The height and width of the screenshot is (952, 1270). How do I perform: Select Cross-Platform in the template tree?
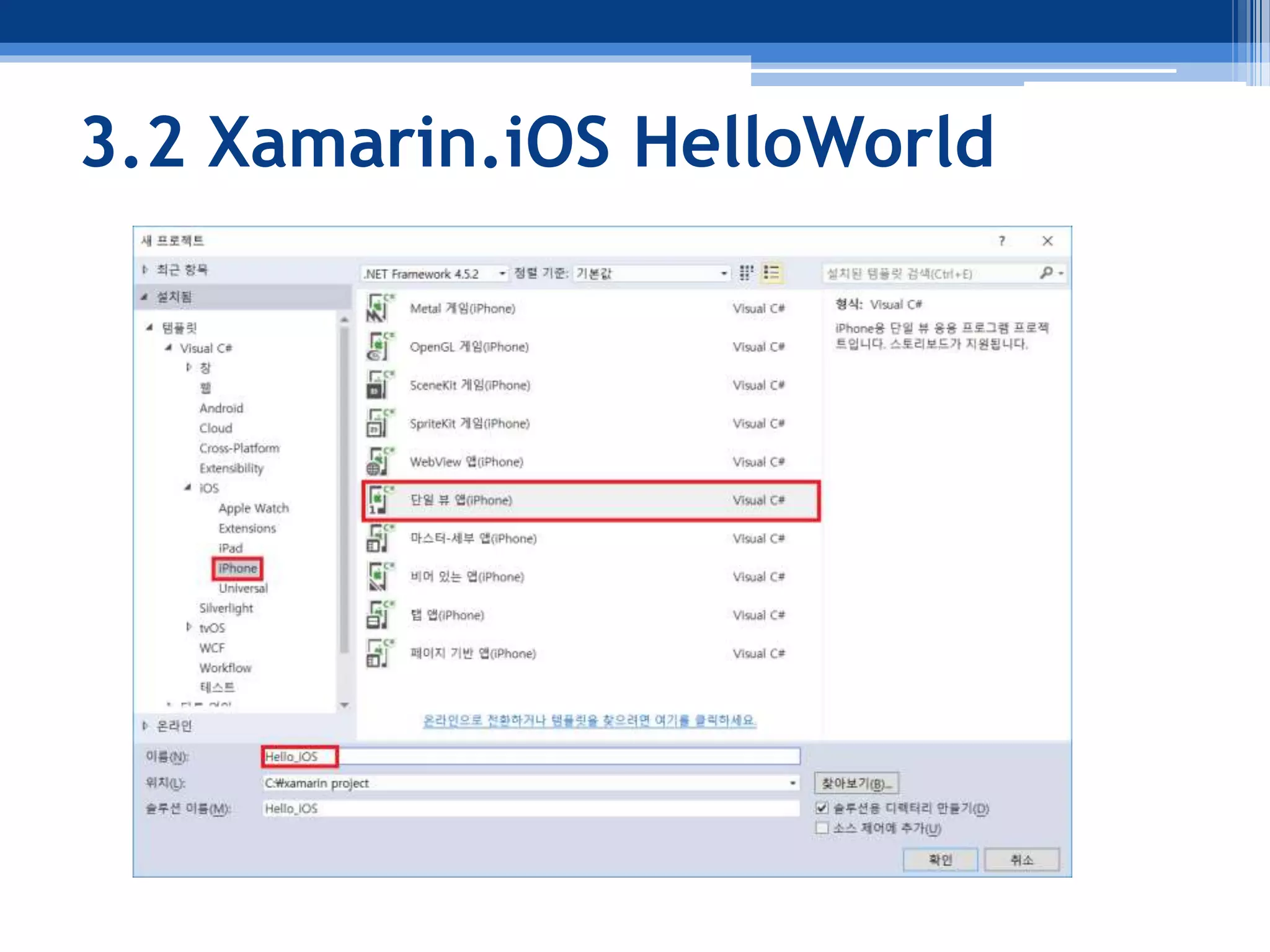pos(239,448)
